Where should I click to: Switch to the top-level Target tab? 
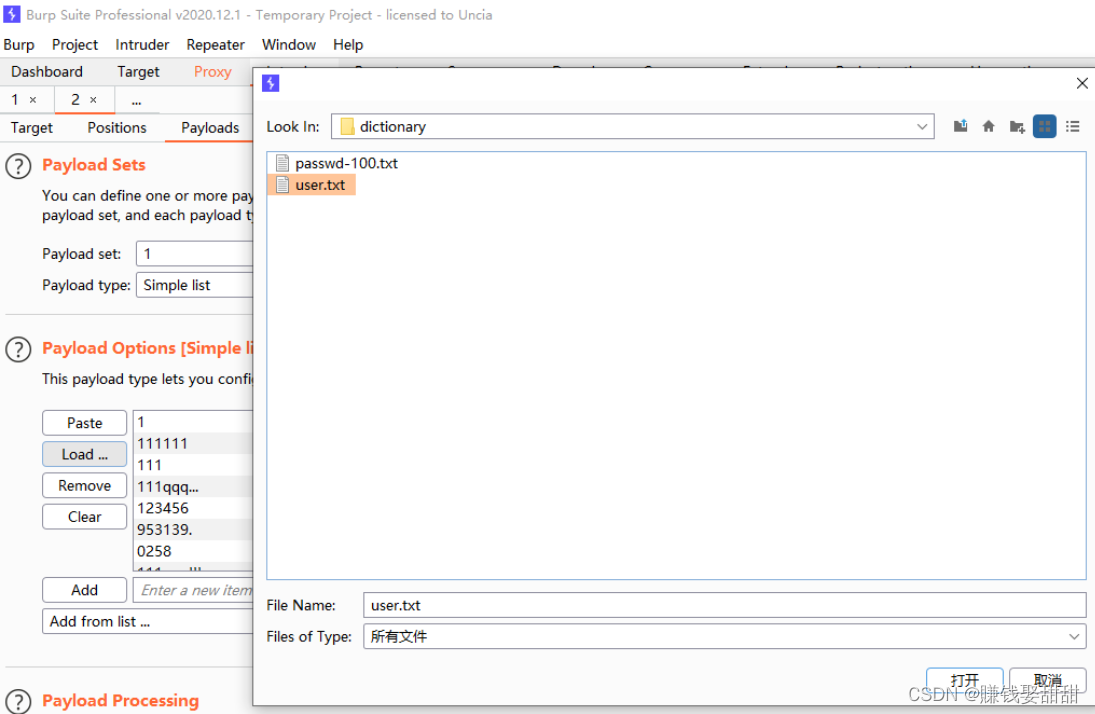pos(138,72)
